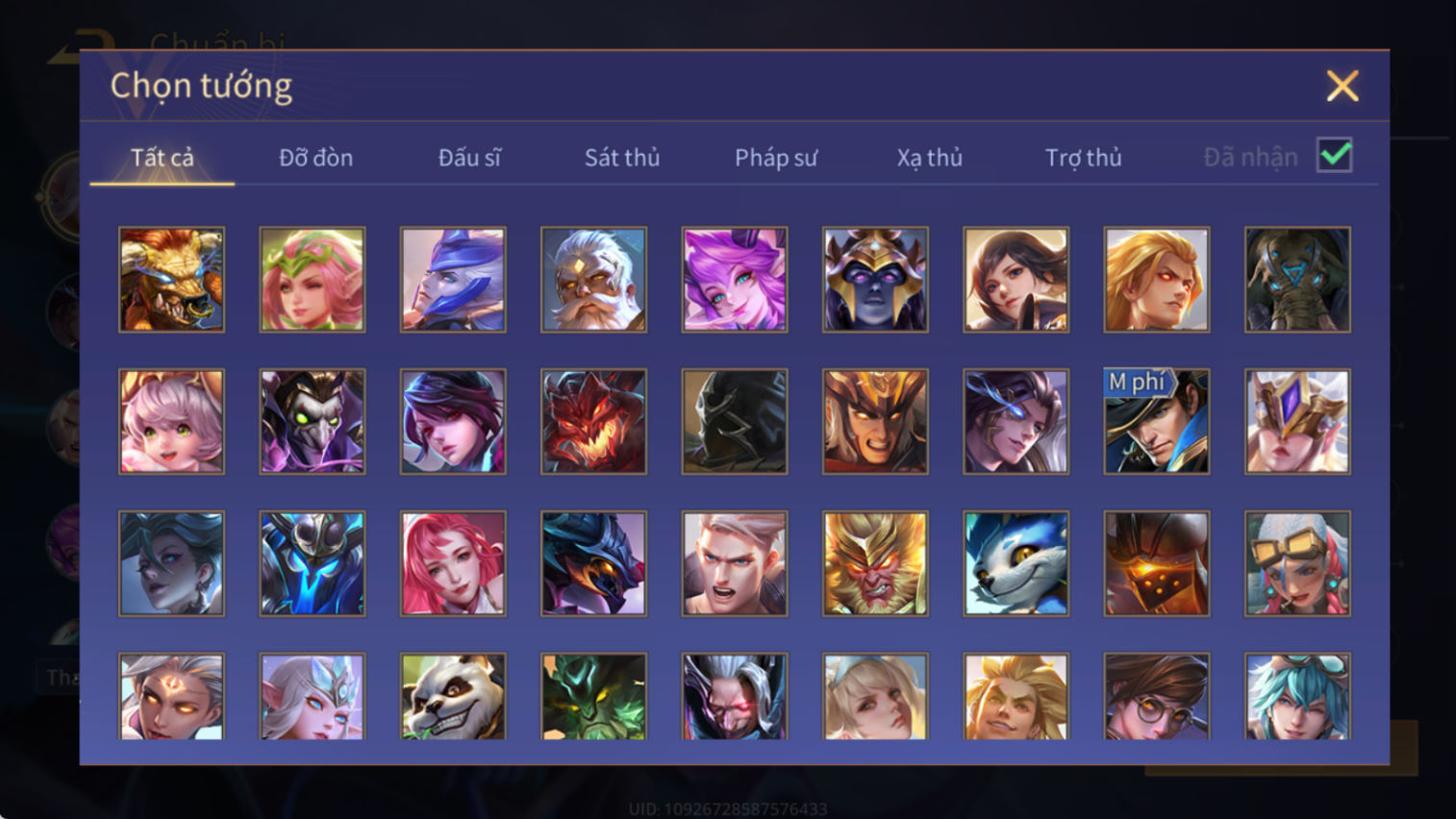Choose the hero with round glasses
The image size is (1456, 819).
tap(1157, 696)
